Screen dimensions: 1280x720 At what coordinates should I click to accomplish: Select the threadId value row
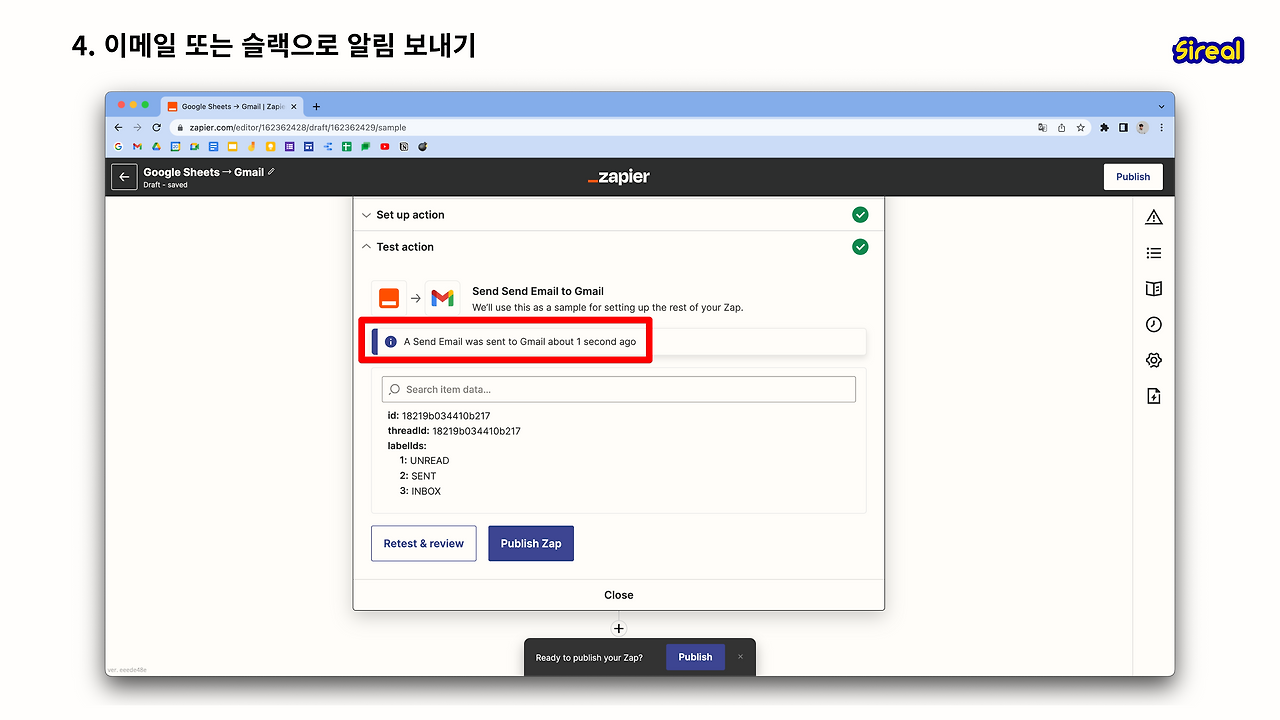click(x=454, y=431)
